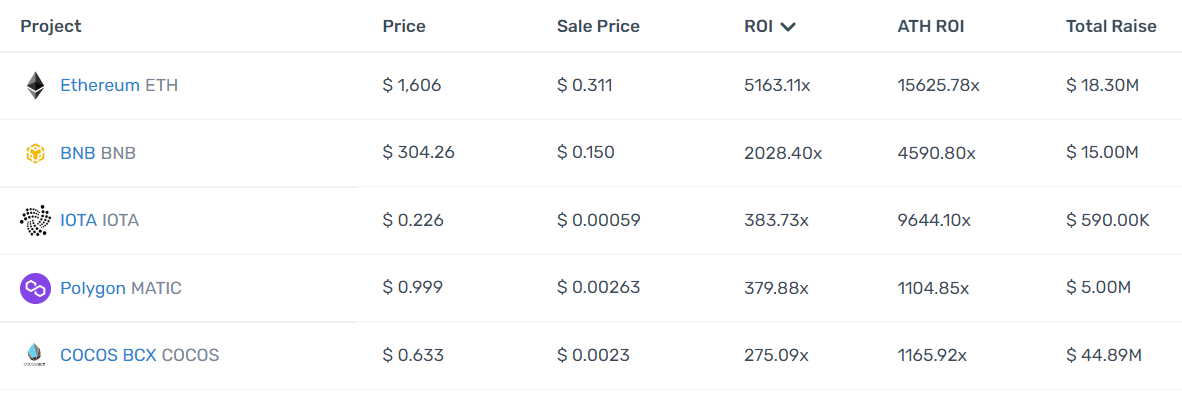Viewport: 1182px width, 393px height.
Task: Open the Polygon project link
Action: point(93,288)
